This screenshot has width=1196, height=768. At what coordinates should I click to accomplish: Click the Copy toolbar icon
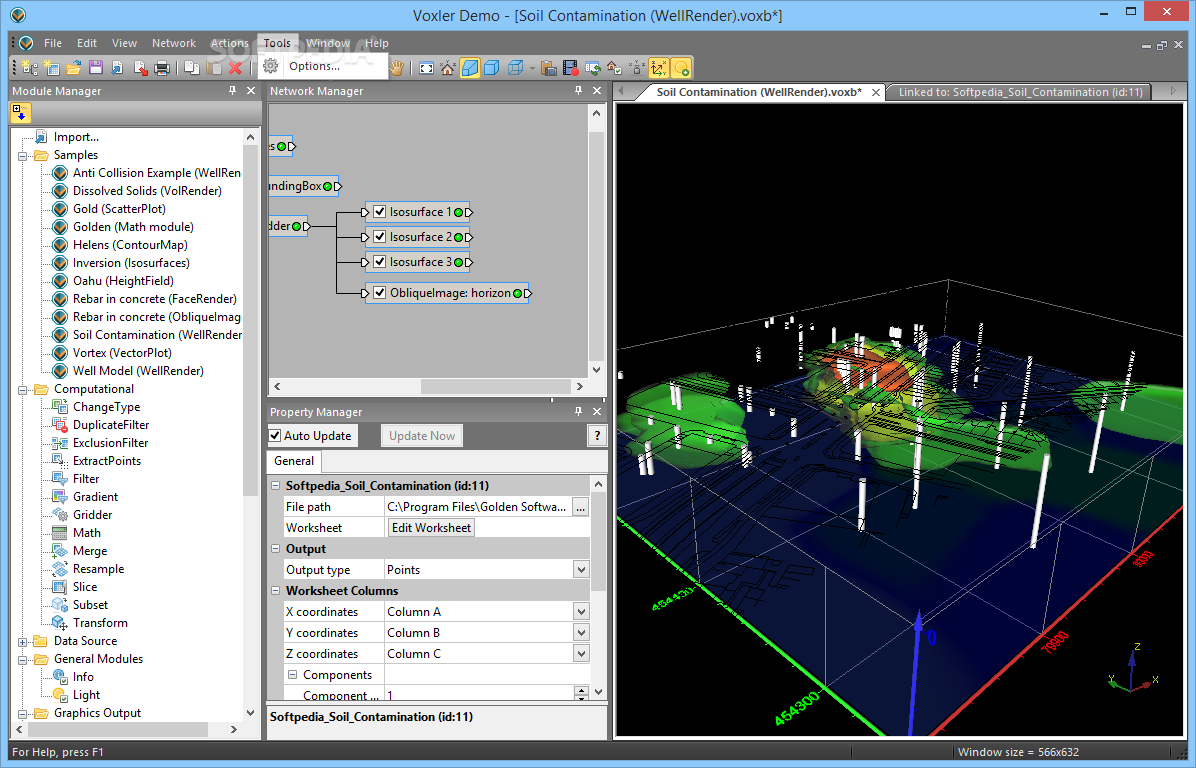tap(191, 68)
